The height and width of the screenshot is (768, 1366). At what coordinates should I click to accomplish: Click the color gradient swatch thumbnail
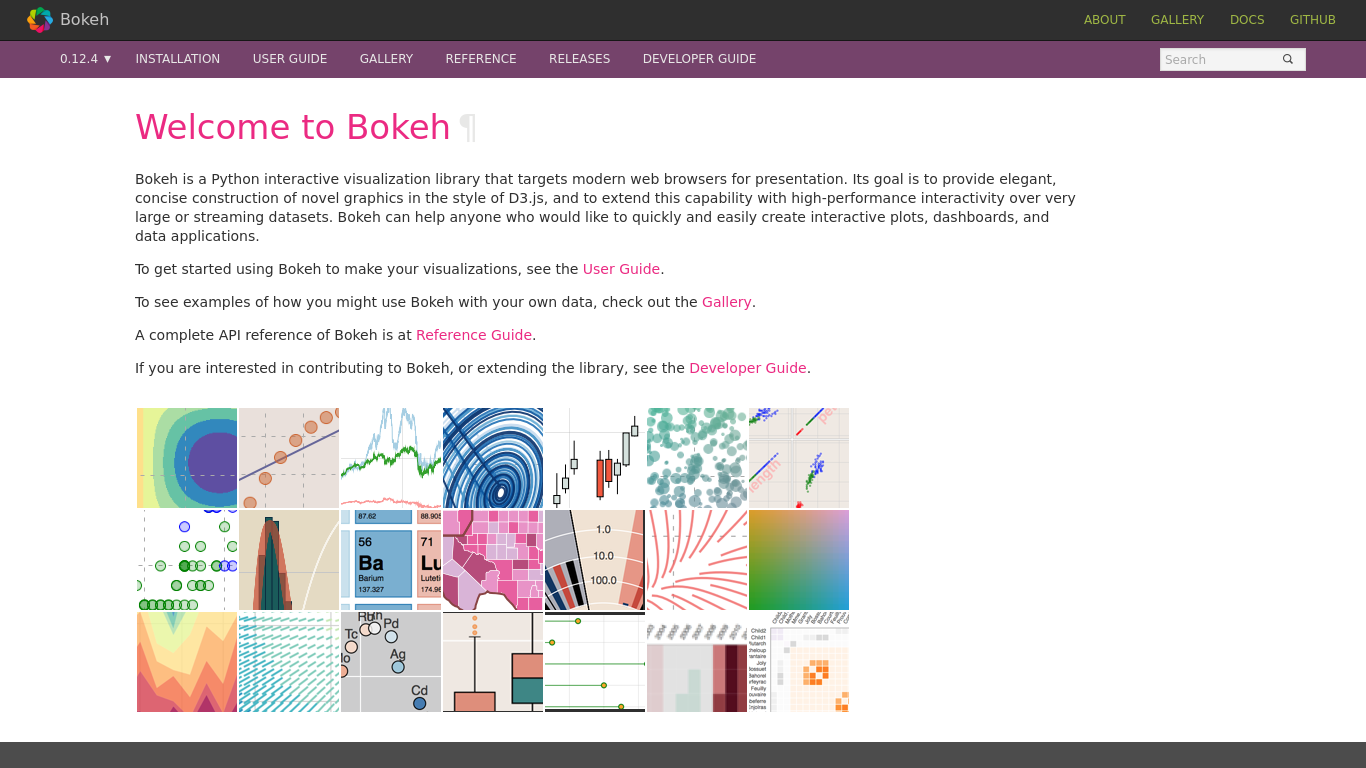pos(799,560)
